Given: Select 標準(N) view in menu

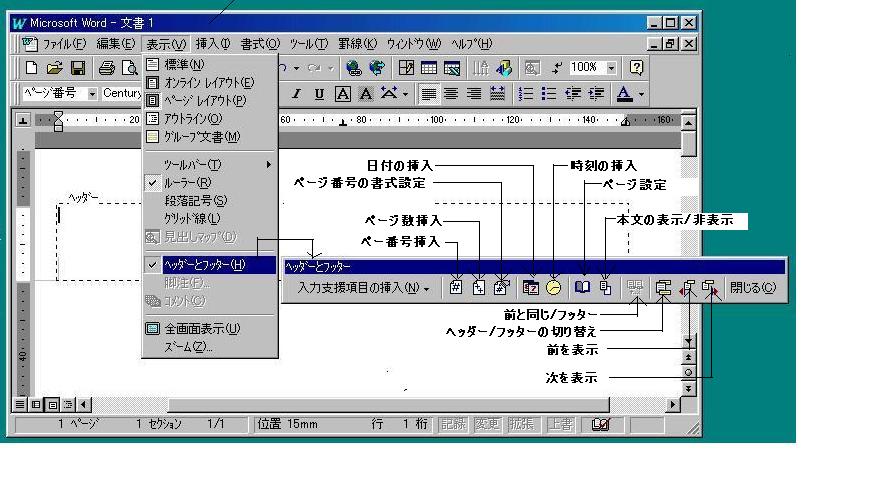Looking at the screenshot, I should click(209, 65).
